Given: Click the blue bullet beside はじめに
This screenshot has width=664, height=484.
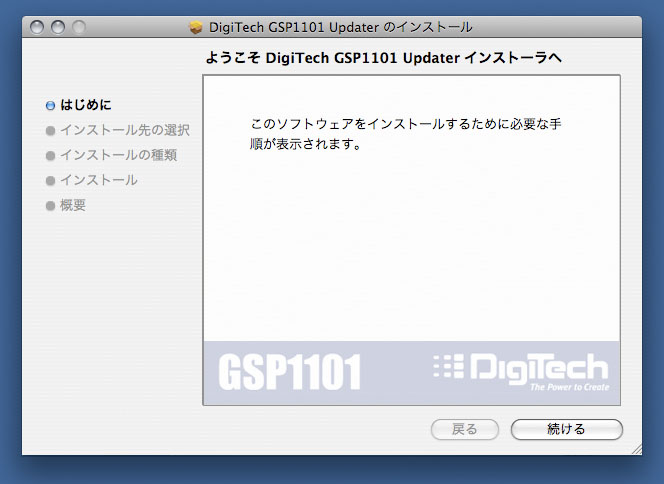Looking at the screenshot, I should 50,105.
